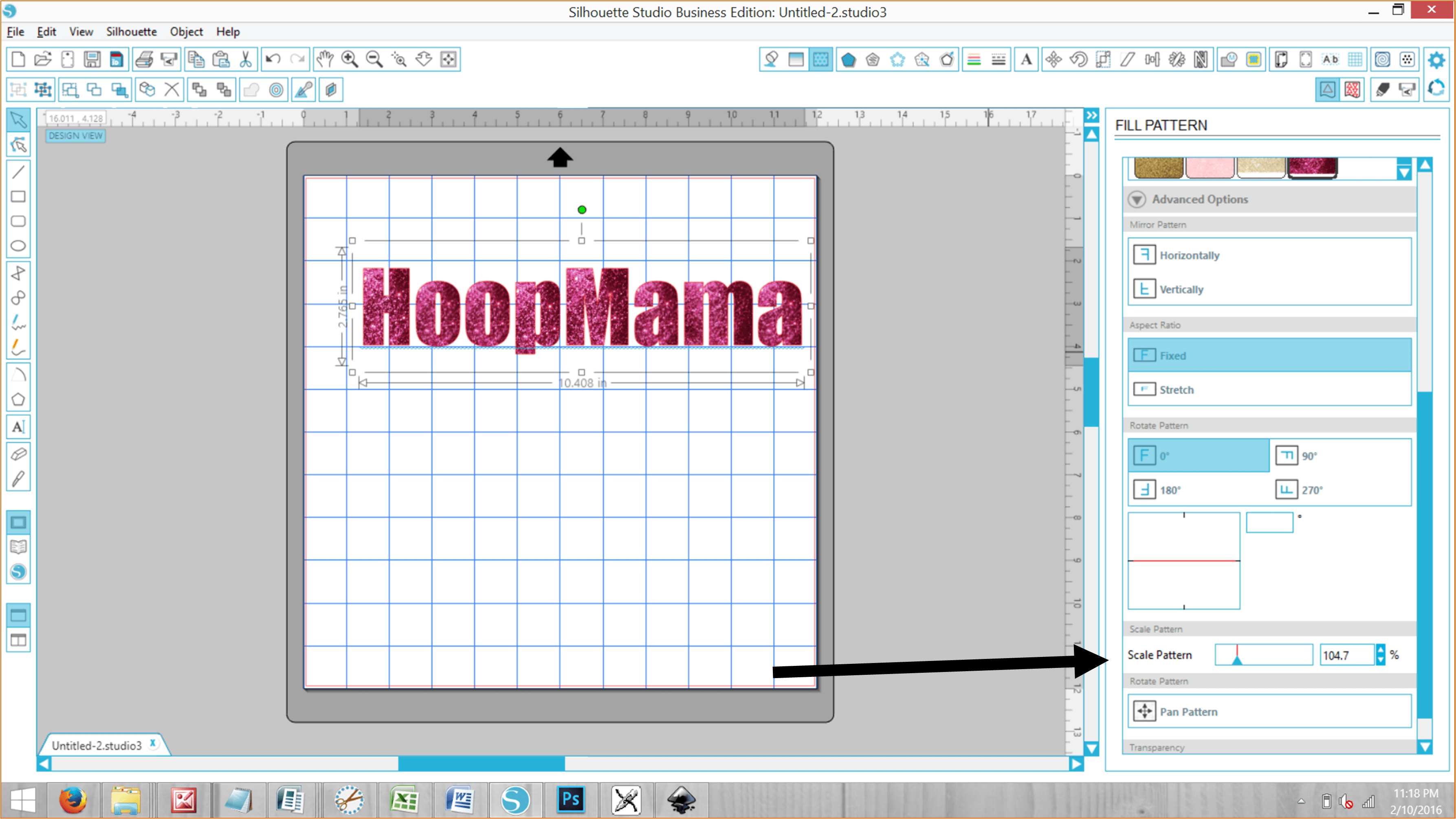1456x819 pixels.
Task: Click the Zoom In magnifier
Action: click(x=350, y=59)
